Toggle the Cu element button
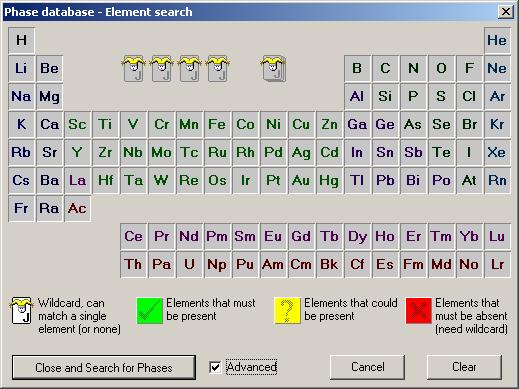 tap(301, 124)
